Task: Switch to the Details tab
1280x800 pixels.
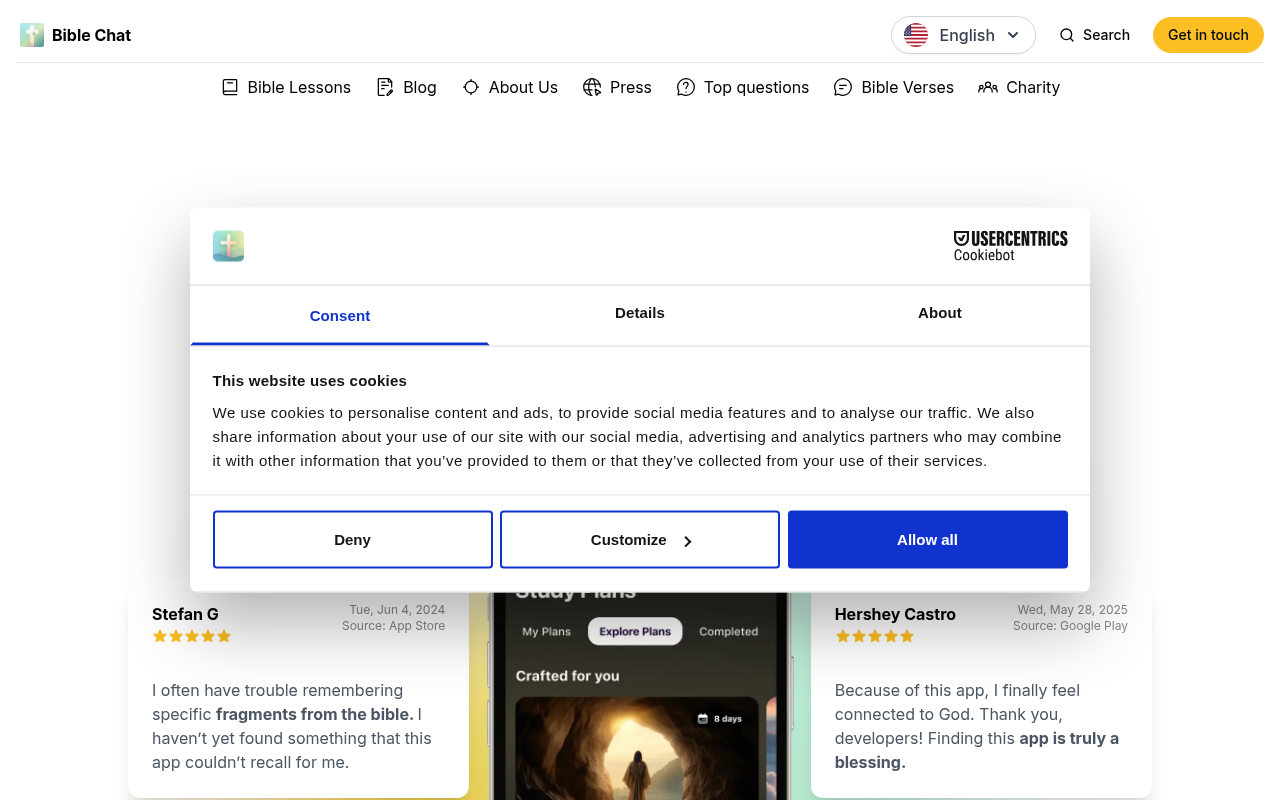Action: click(x=639, y=313)
